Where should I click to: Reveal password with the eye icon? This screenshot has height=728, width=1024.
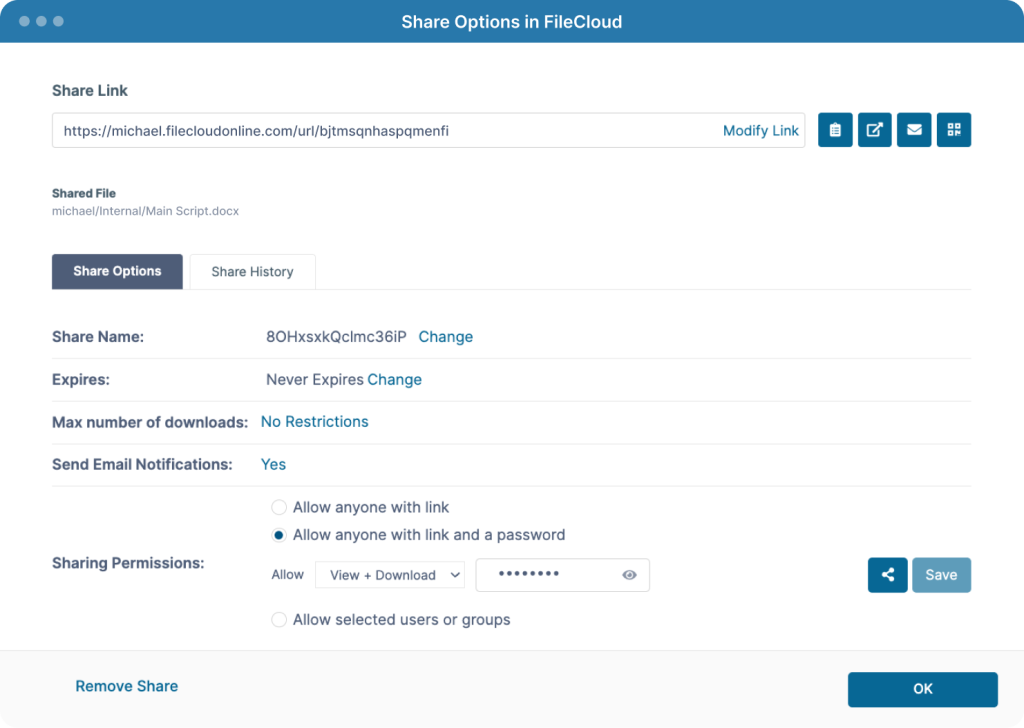[x=630, y=575]
